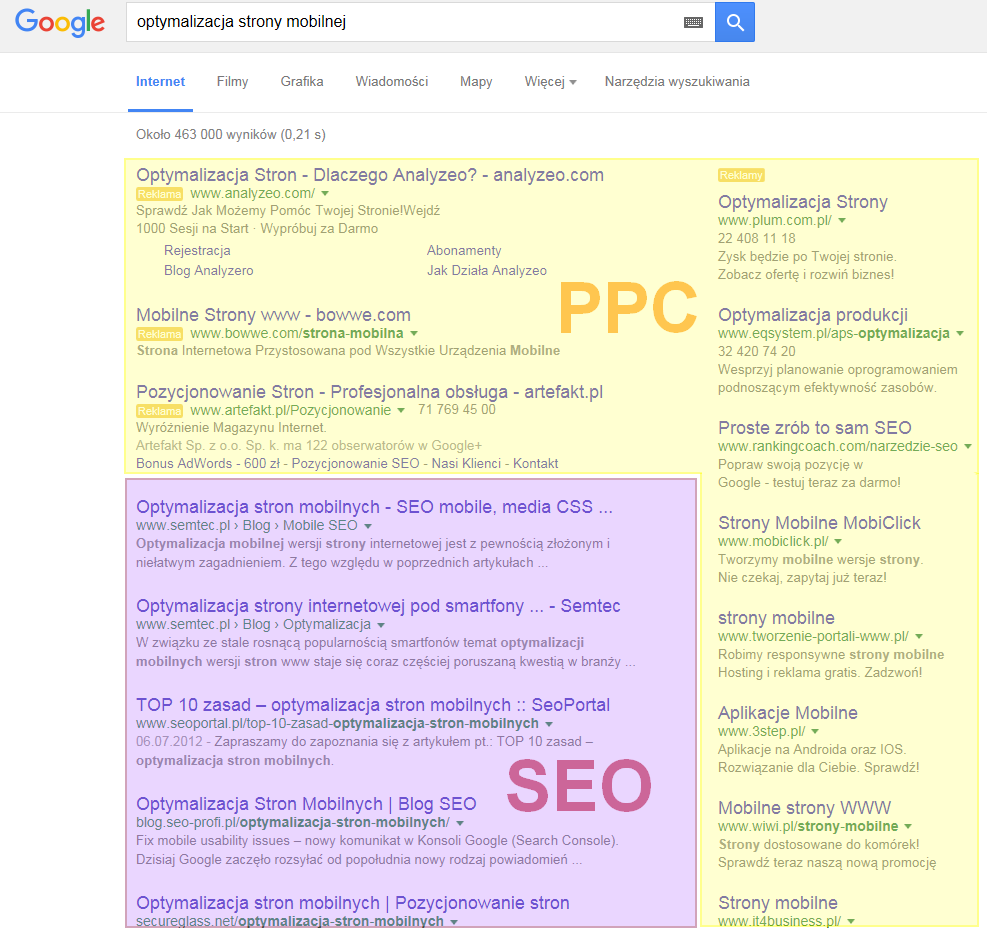Open dropdown arrow next to www.plum.com.pl
Image resolution: width=987 pixels, height=928 pixels.
tap(842, 220)
